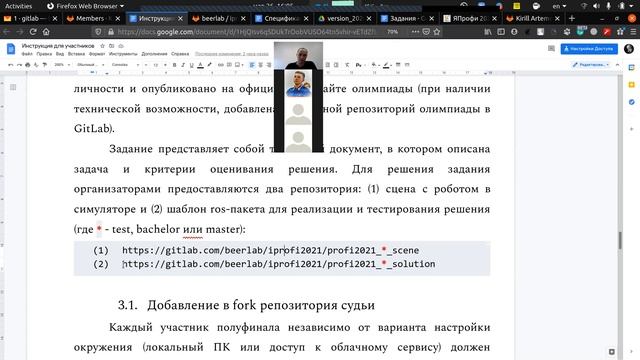Viewport: 640px width, 360px height.
Task: Click Activities in the top bar
Action: click(18, 6)
